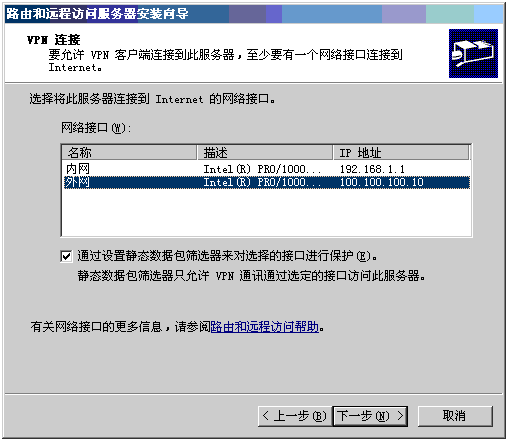Click empty area of interface list
This screenshot has height=441, width=508.
(267, 212)
